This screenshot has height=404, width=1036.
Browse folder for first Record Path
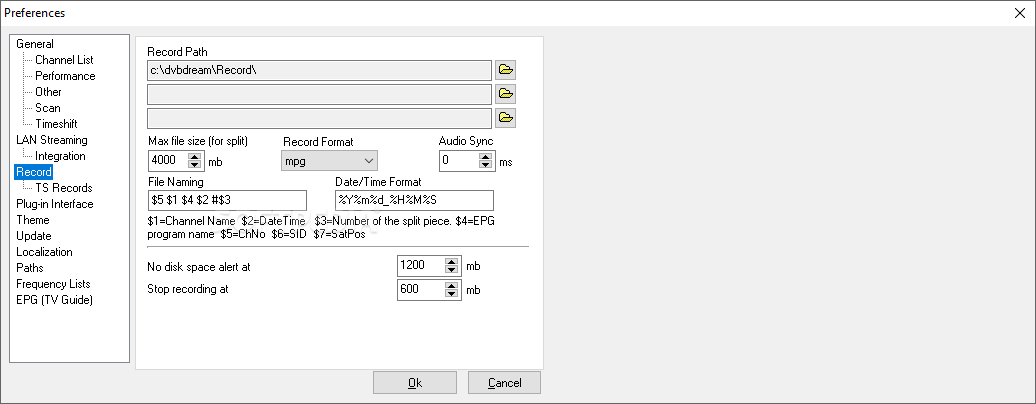click(x=505, y=69)
